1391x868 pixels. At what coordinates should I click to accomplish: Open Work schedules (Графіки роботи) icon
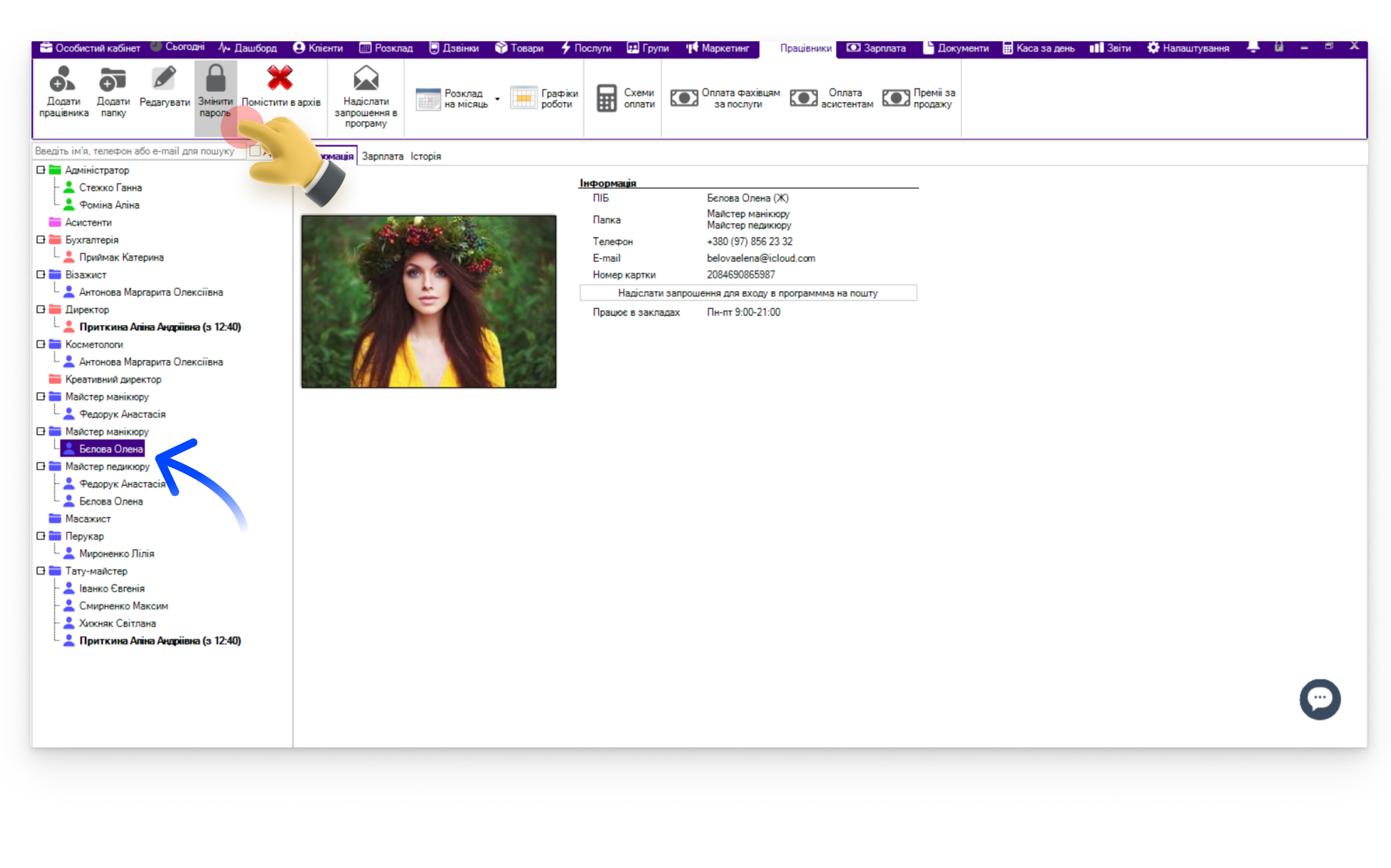[524, 98]
